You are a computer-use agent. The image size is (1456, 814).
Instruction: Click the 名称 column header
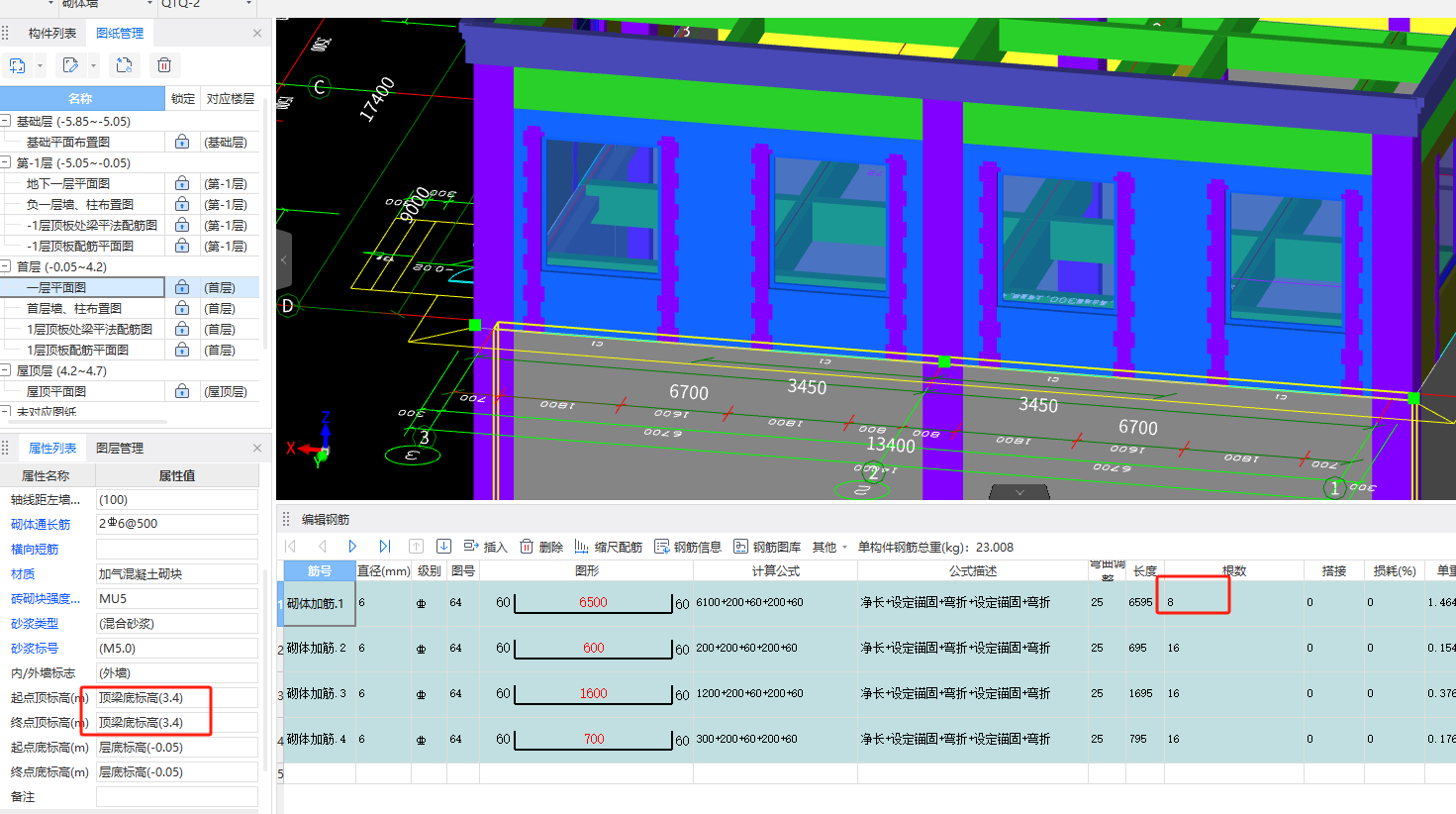pyautogui.click(x=82, y=98)
